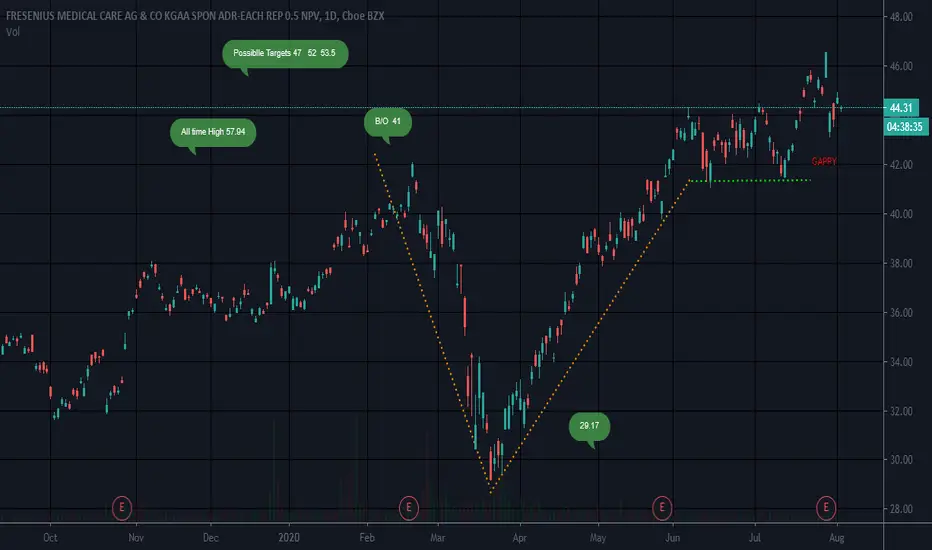
Task: Click the 'Dec' date axis label
Action: 210,538
